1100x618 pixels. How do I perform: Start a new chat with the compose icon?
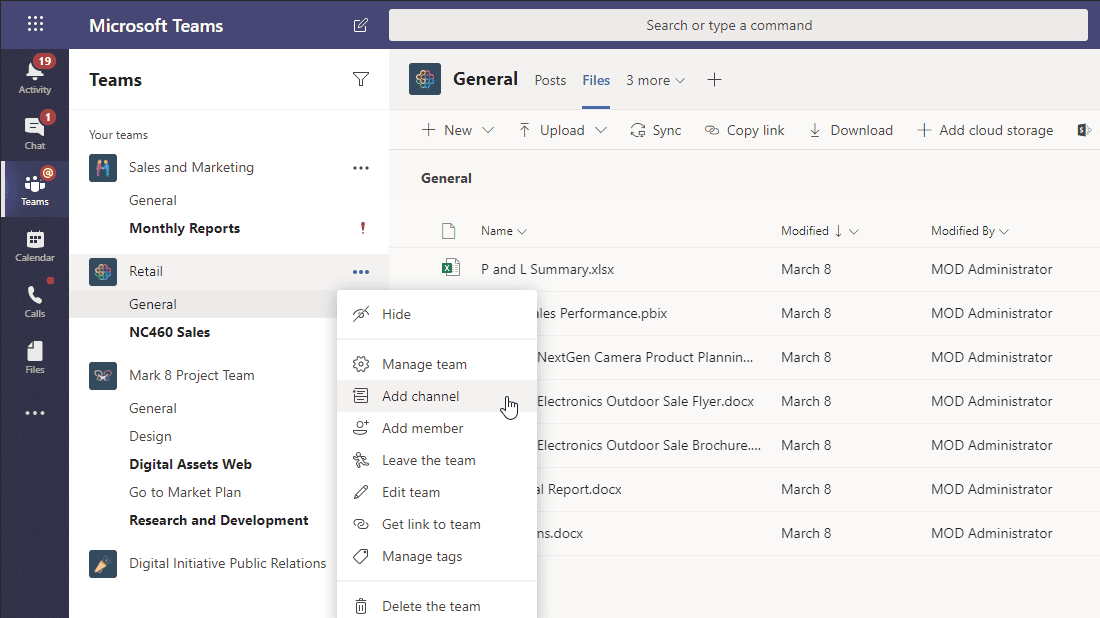pyautogui.click(x=360, y=25)
